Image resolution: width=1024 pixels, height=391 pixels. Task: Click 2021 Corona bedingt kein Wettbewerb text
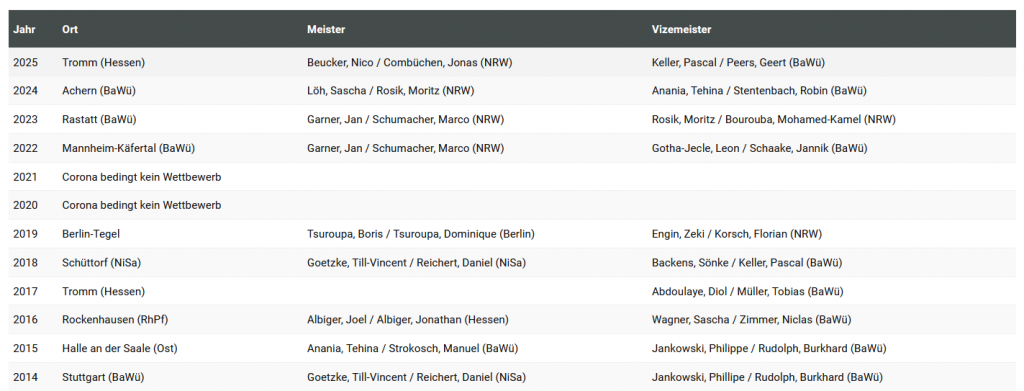[142, 177]
